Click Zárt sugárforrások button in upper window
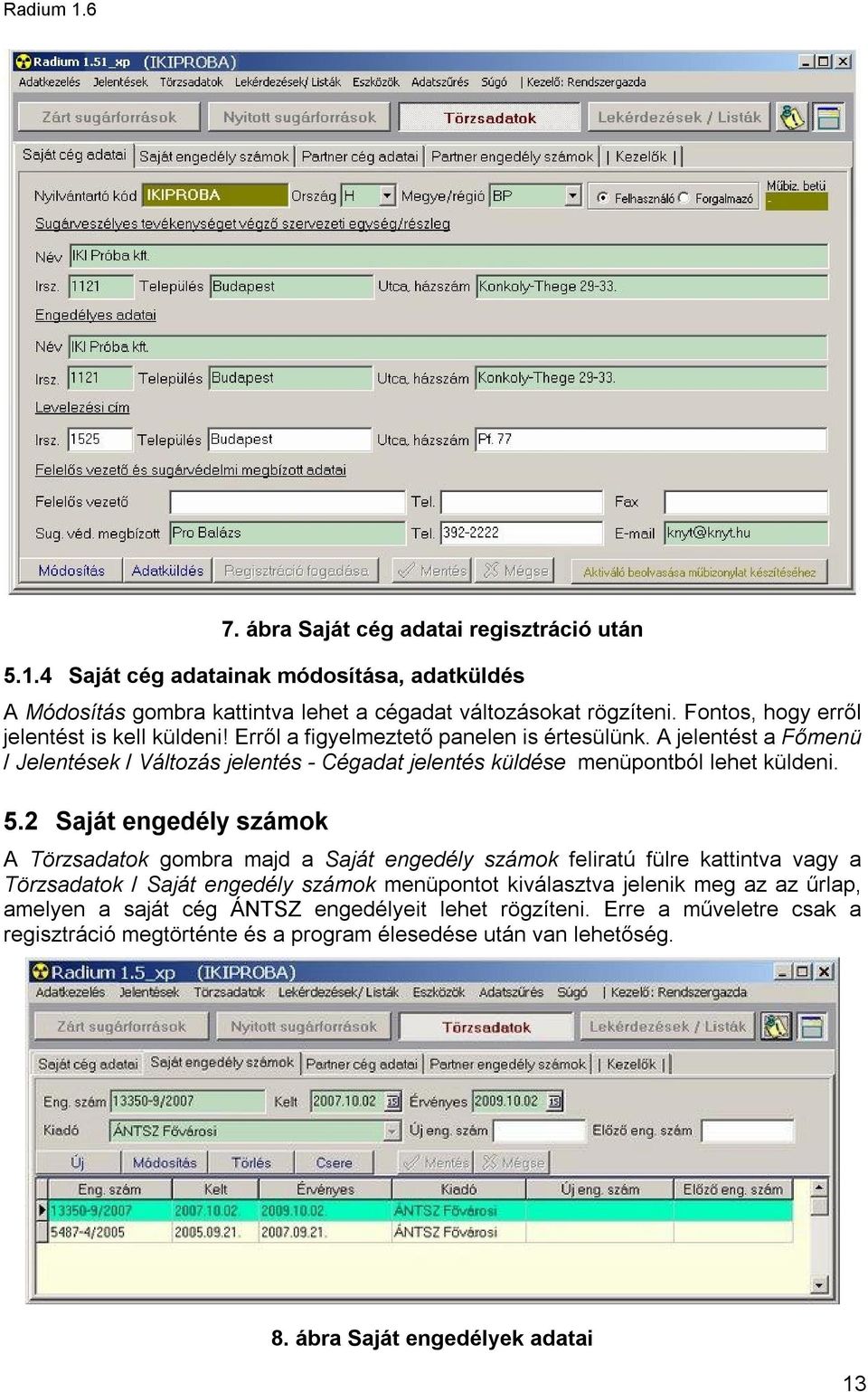 109,118
